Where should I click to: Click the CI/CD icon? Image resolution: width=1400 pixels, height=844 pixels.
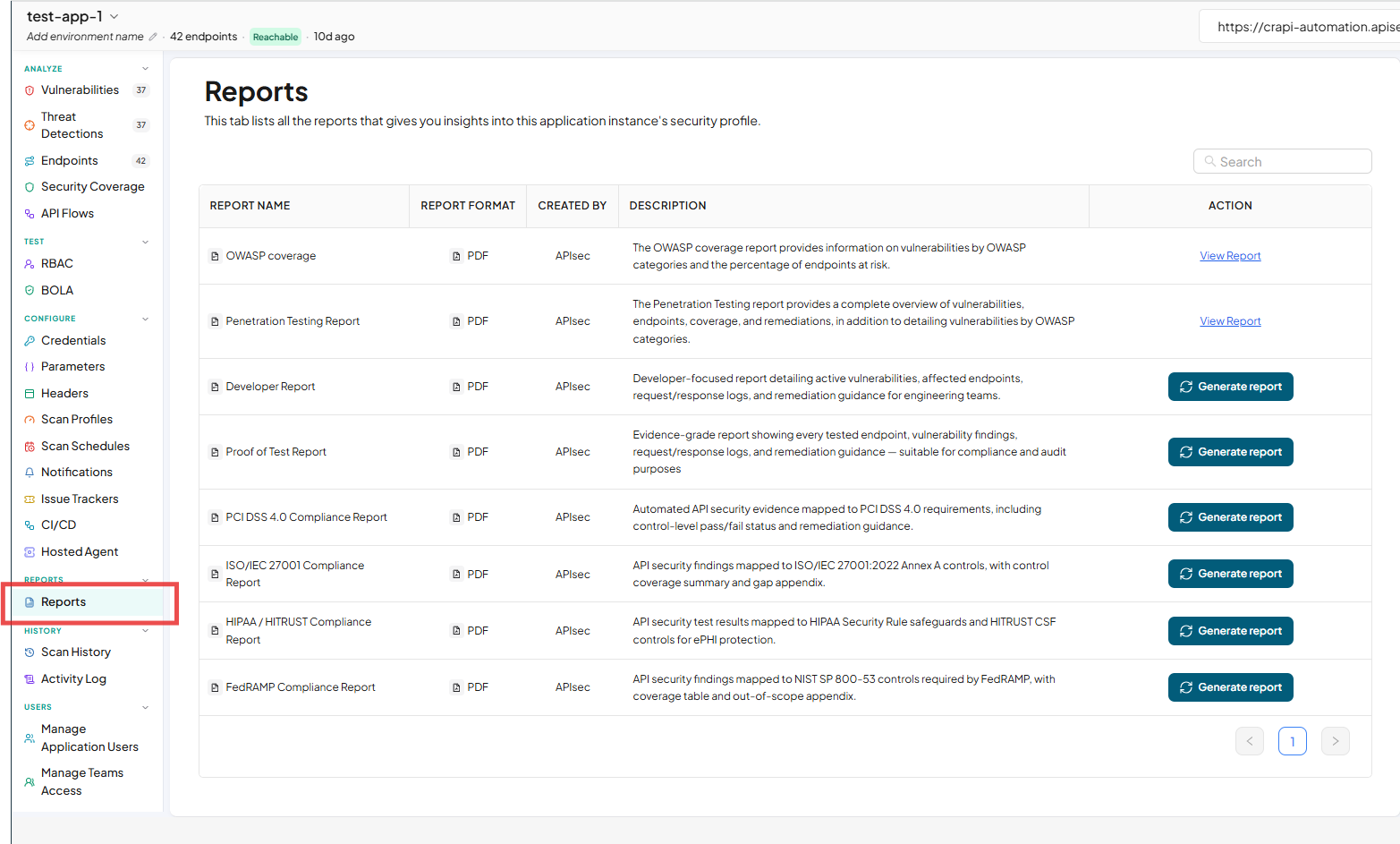(x=30, y=525)
